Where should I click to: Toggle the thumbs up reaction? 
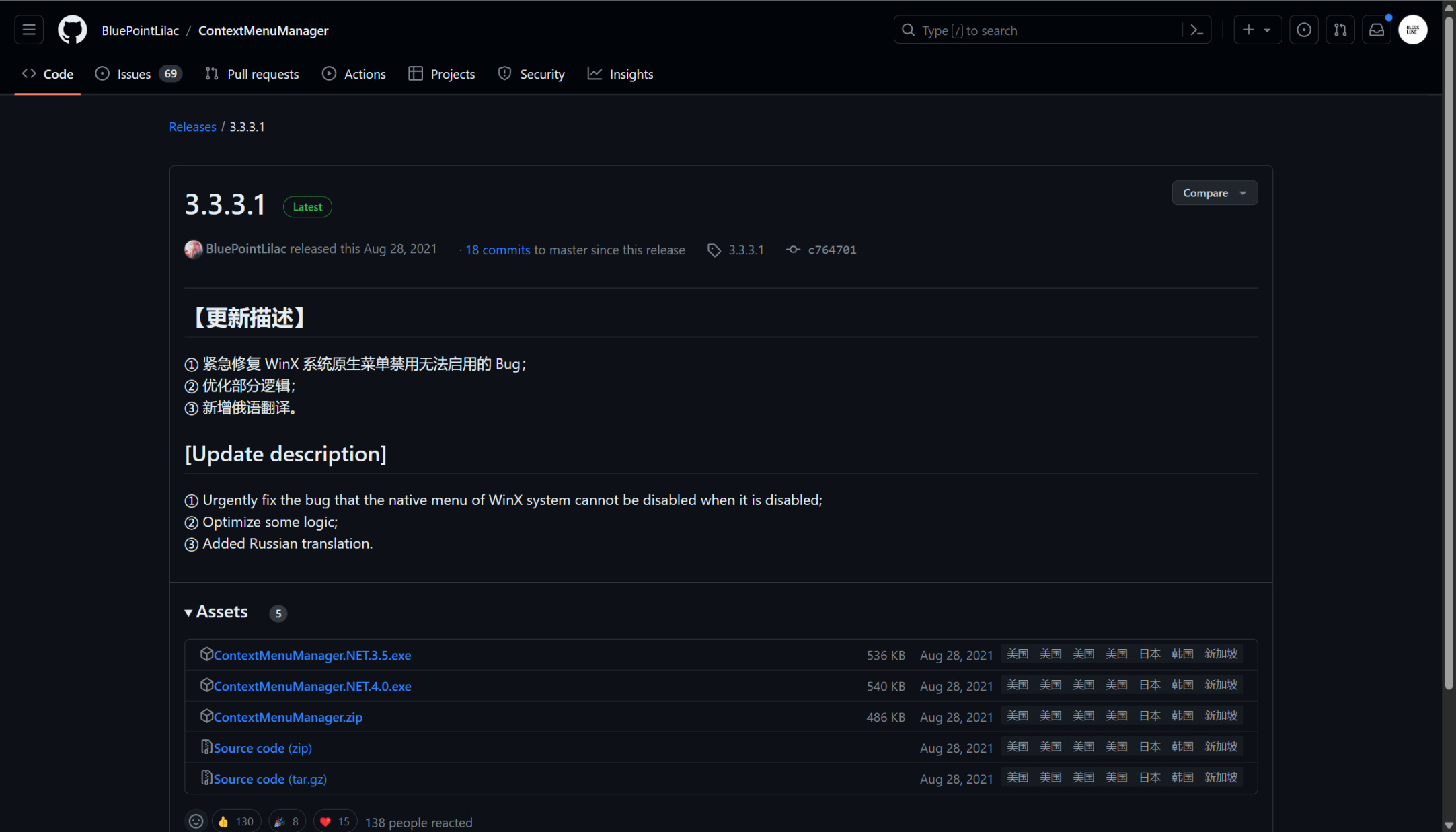coord(235,821)
